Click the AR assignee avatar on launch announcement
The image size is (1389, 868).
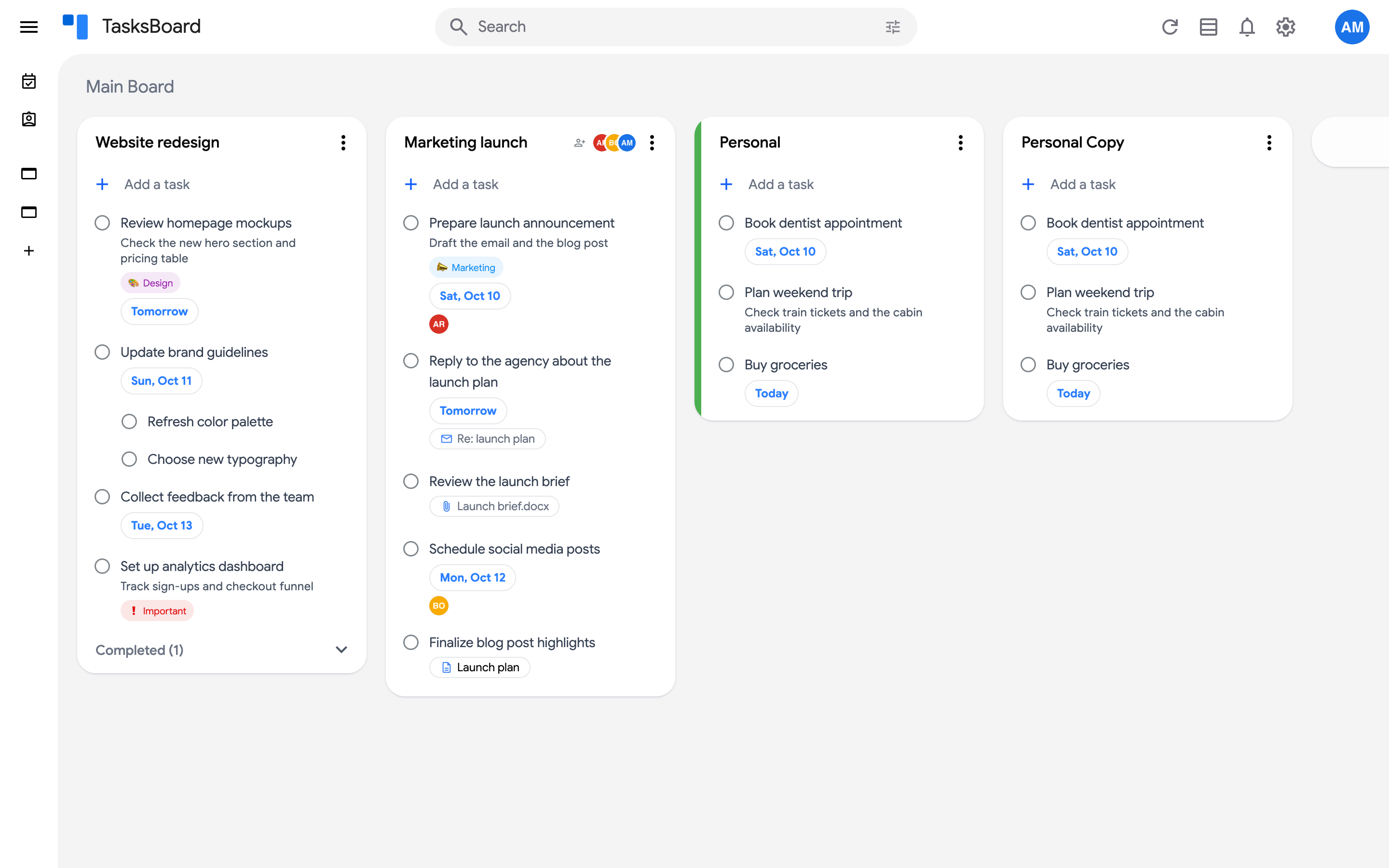click(x=438, y=324)
